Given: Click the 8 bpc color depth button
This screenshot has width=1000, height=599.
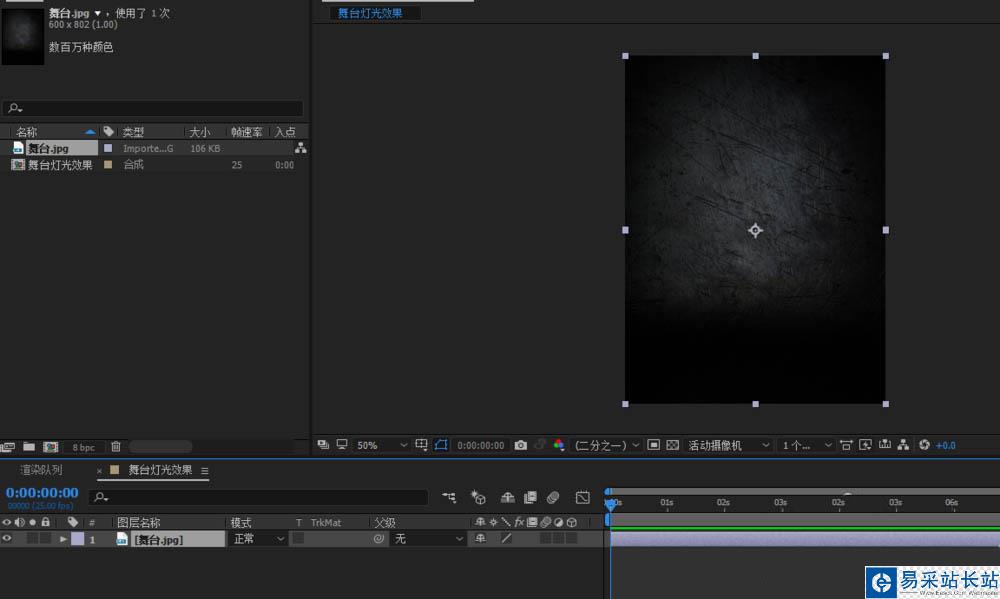Looking at the screenshot, I should pos(82,447).
